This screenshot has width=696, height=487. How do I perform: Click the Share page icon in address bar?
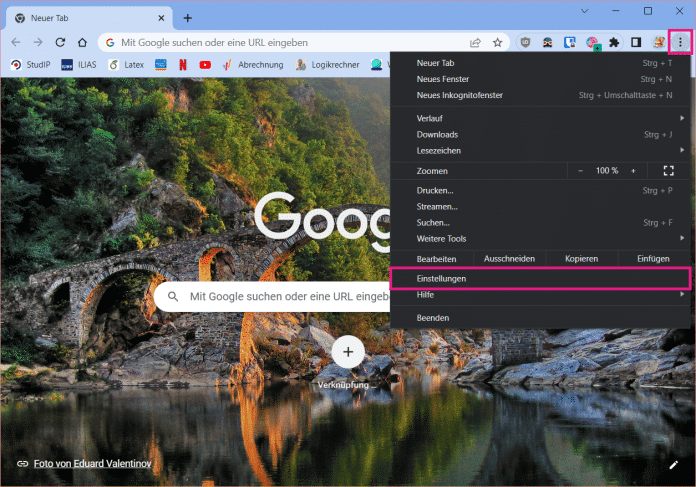[x=475, y=43]
